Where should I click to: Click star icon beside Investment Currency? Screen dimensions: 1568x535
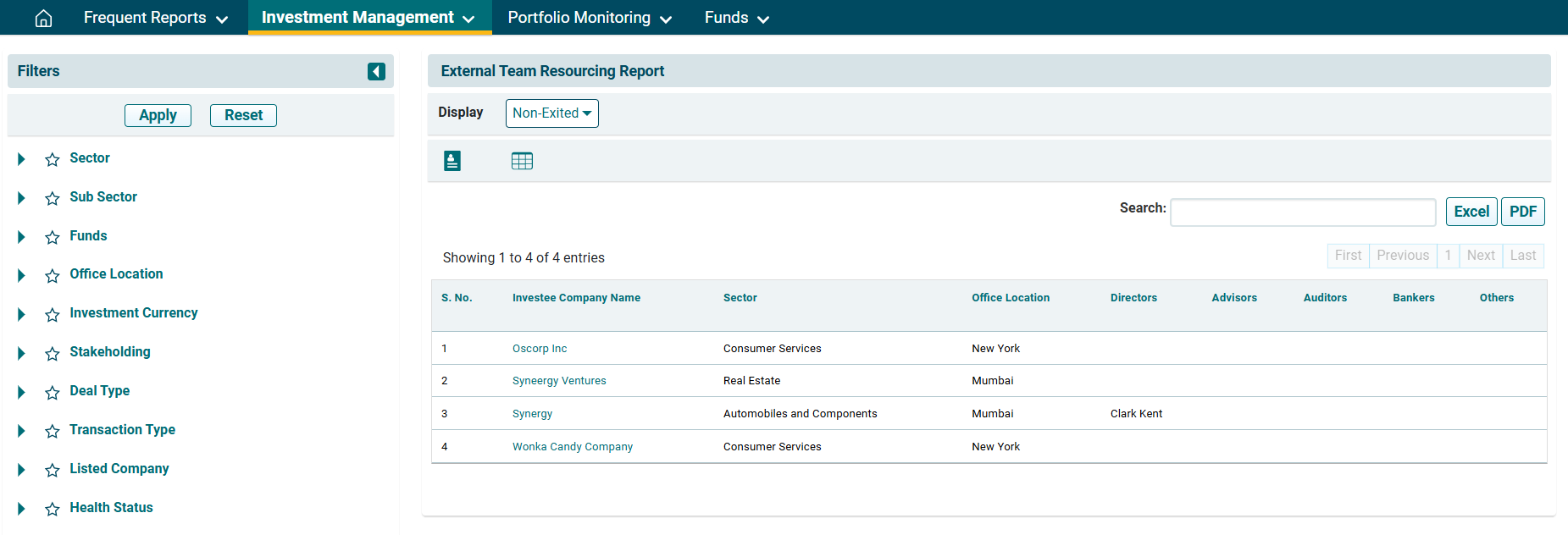[53, 314]
